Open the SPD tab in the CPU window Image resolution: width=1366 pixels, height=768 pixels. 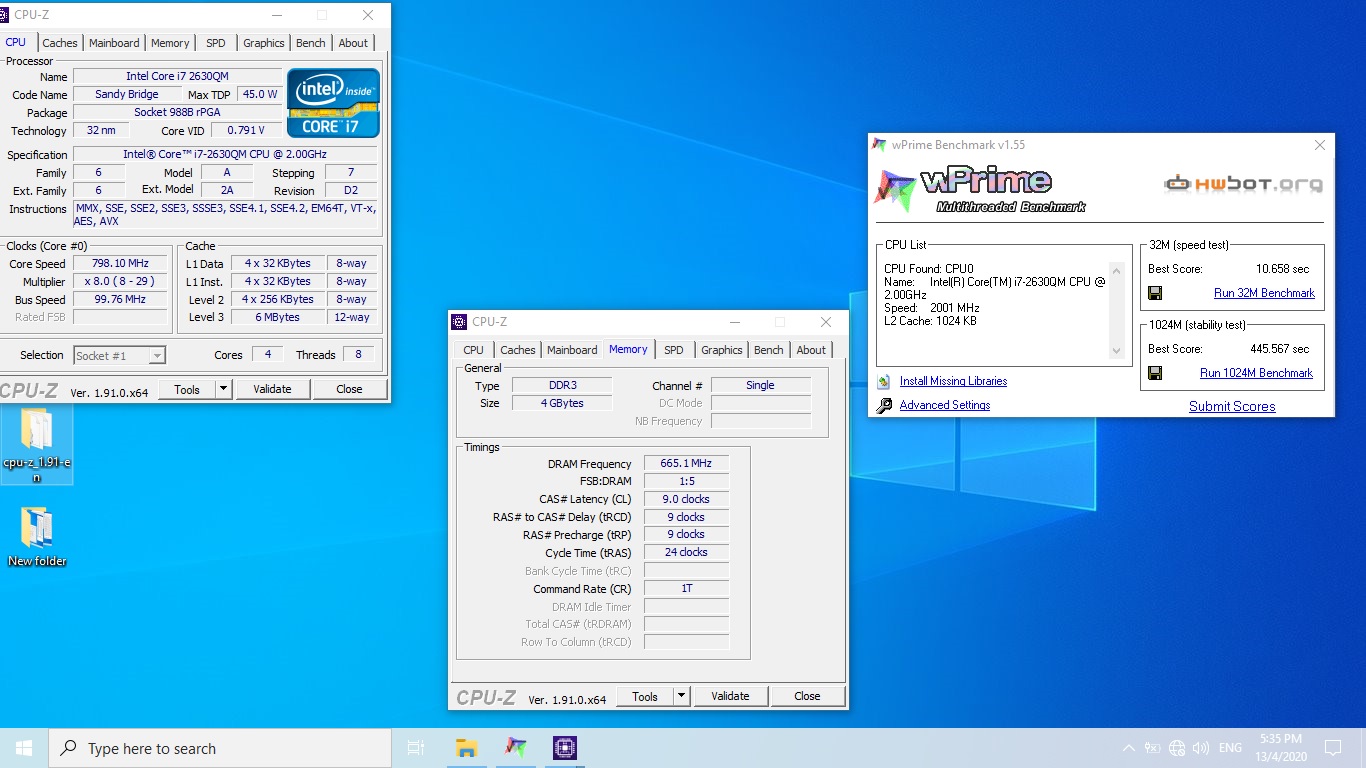tap(216, 43)
